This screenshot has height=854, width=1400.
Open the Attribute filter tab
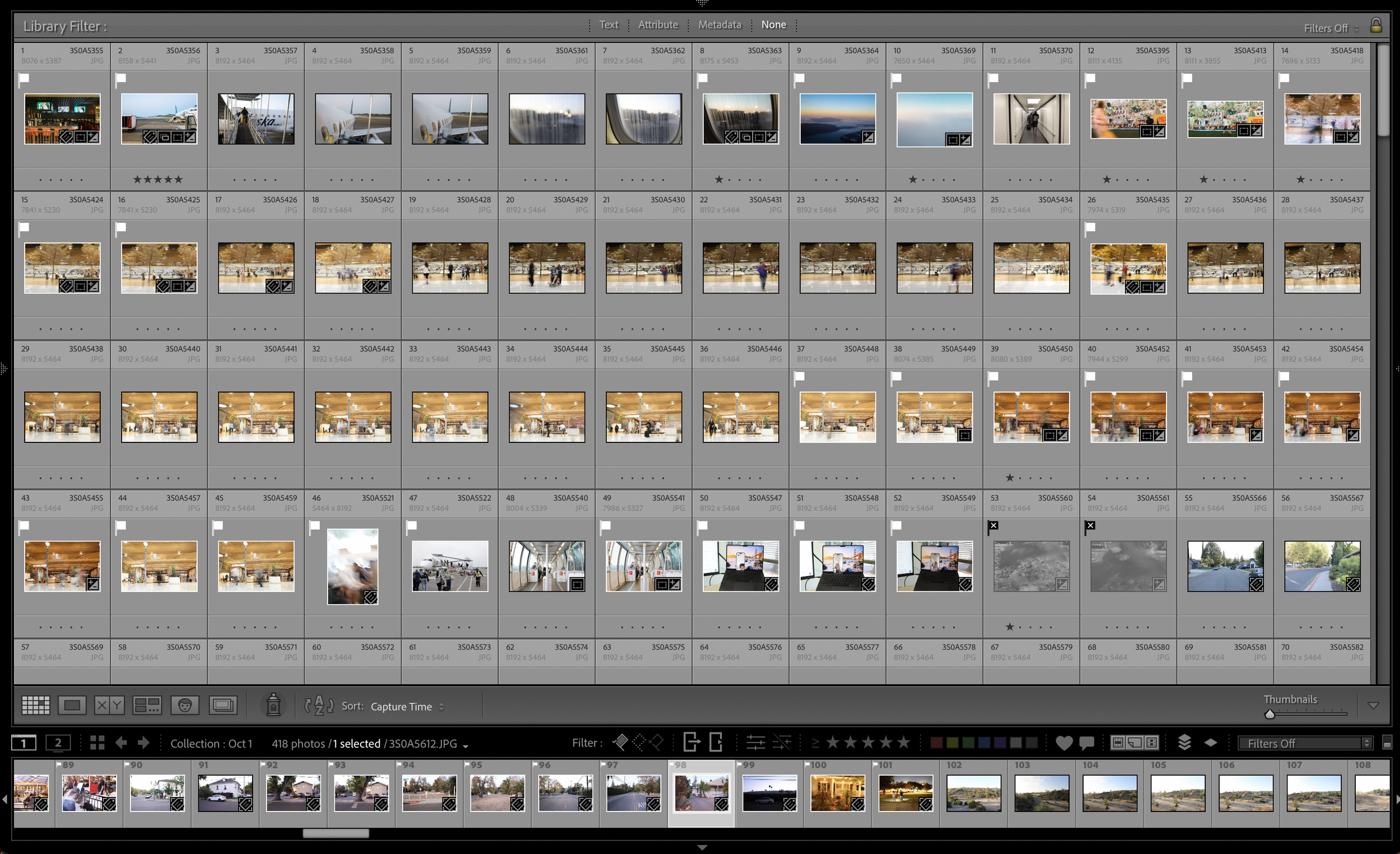pyautogui.click(x=657, y=25)
